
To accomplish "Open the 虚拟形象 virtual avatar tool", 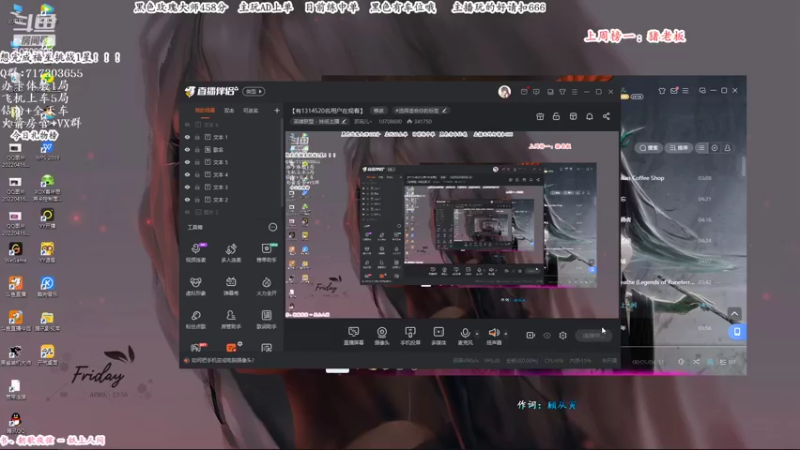I will [195, 286].
